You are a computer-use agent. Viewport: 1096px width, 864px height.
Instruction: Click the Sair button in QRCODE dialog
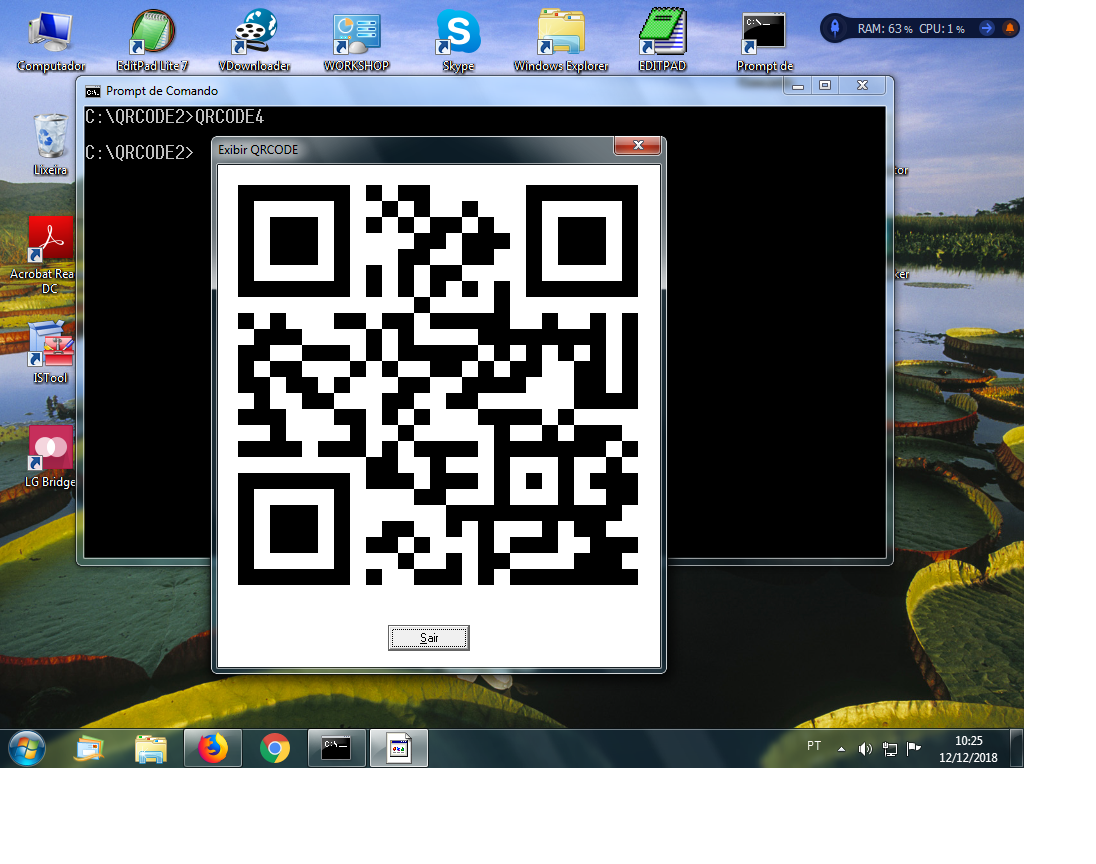click(428, 638)
